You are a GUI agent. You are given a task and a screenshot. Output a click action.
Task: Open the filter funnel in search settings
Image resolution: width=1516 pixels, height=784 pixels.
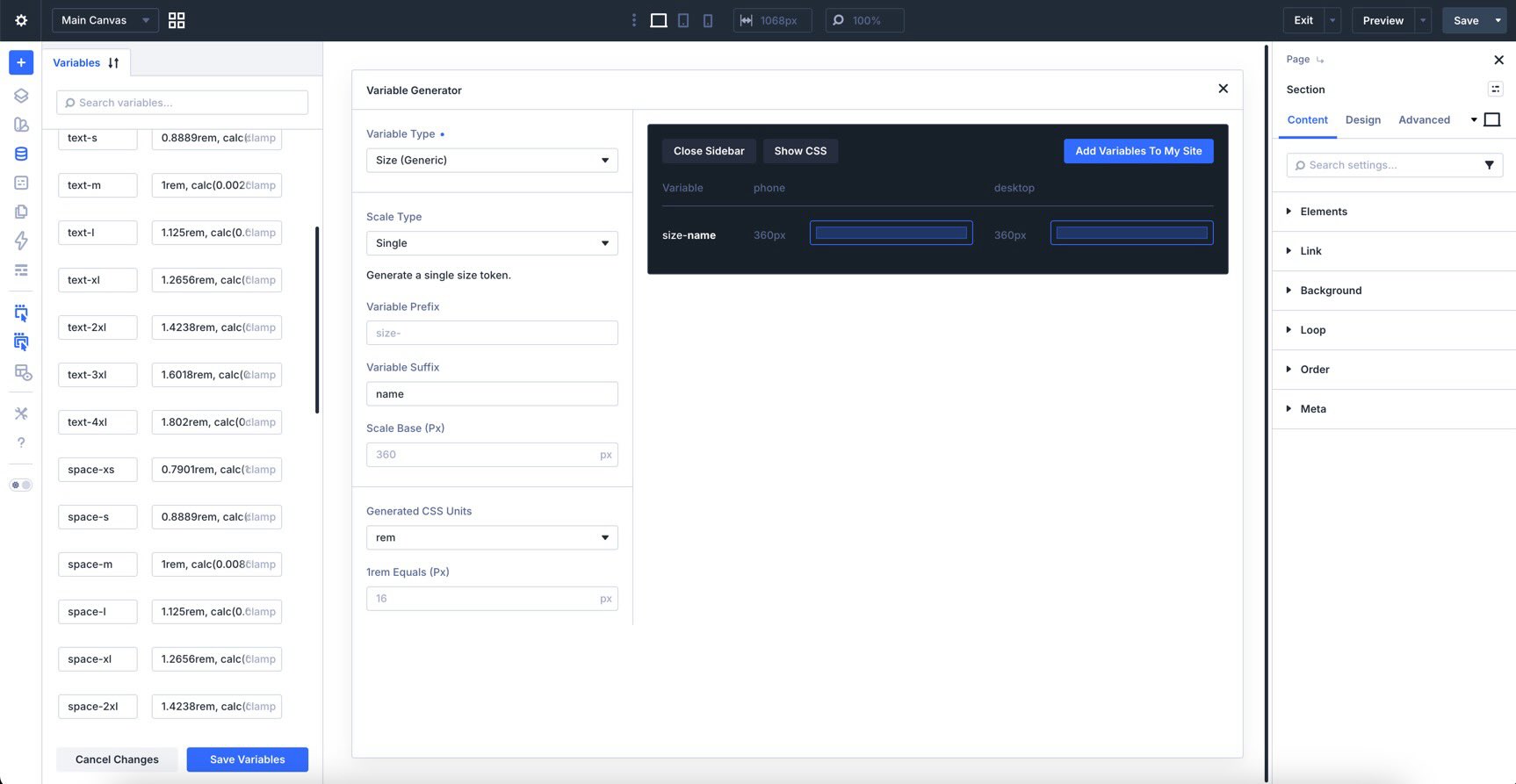click(1489, 165)
